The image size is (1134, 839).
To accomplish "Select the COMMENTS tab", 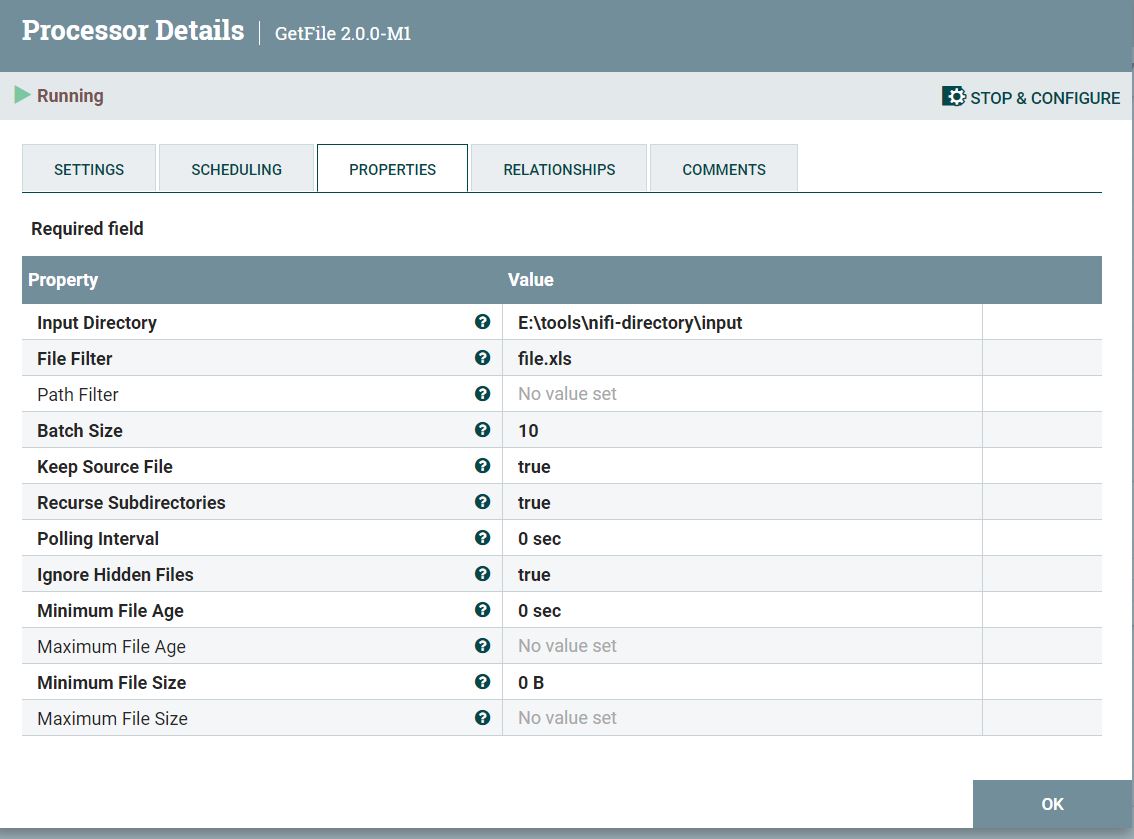I will point(724,168).
